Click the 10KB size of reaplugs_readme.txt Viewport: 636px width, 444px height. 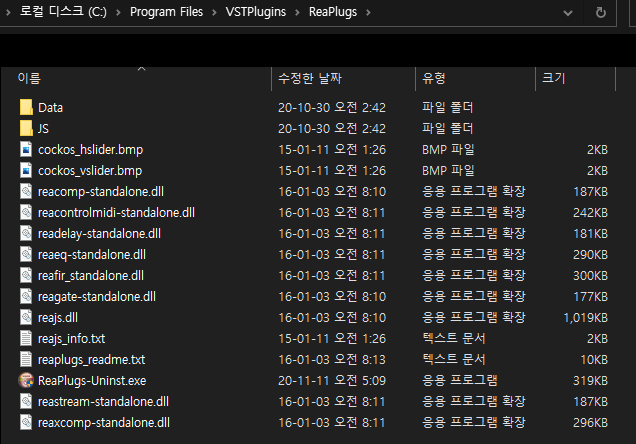[594, 360]
